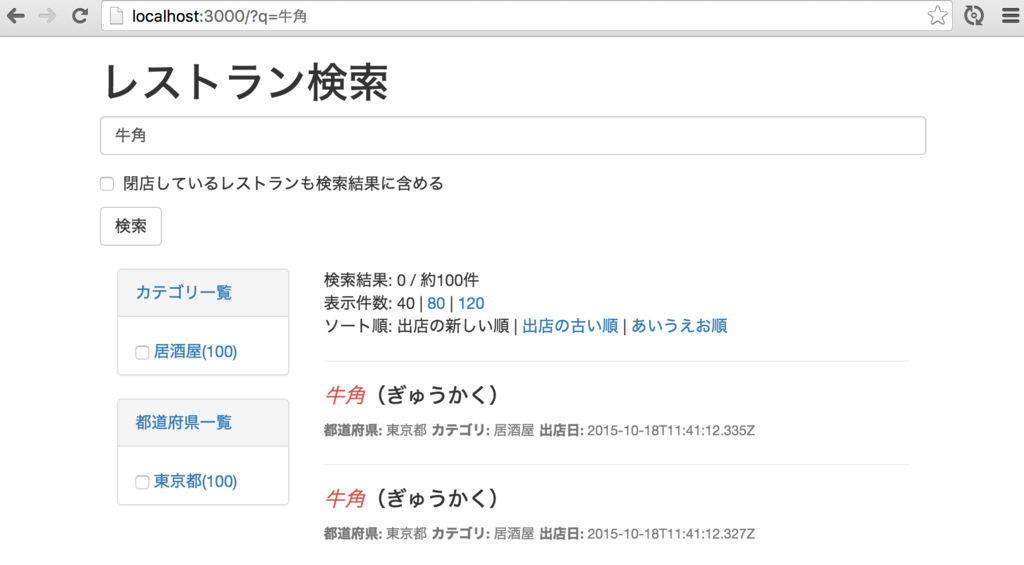The image size is (1024, 565).
Task: Click the date 2015-10-18T11:41:12.335Z
Action: point(671,430)
